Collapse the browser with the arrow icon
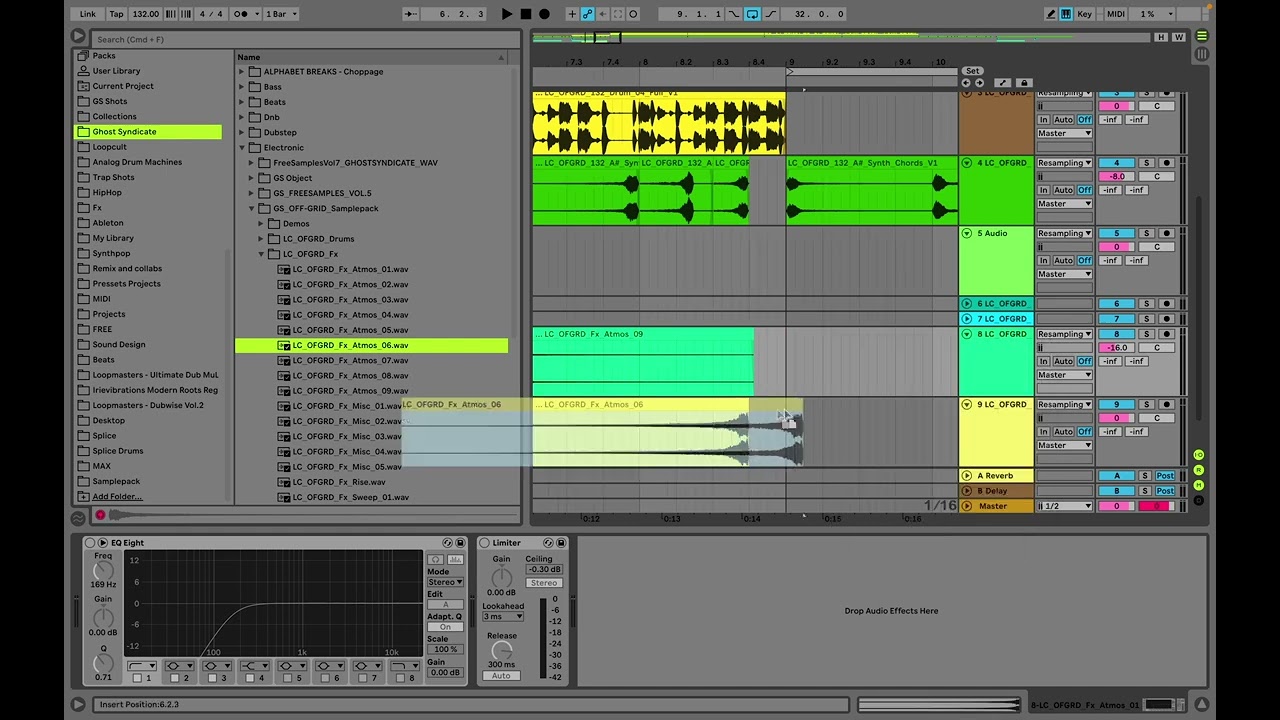This screenshot has width=1280, height=720. (x=78, y=36)
